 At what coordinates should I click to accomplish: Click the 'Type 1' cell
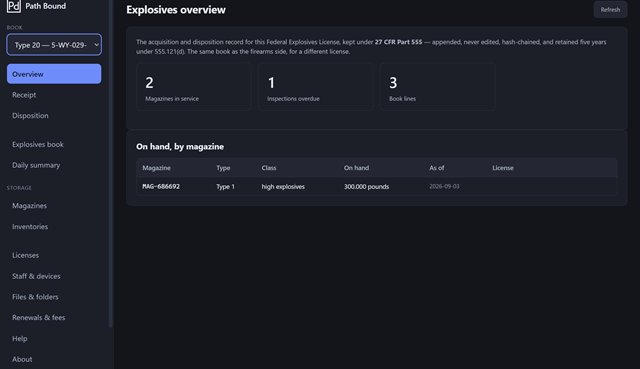[225, 187]
